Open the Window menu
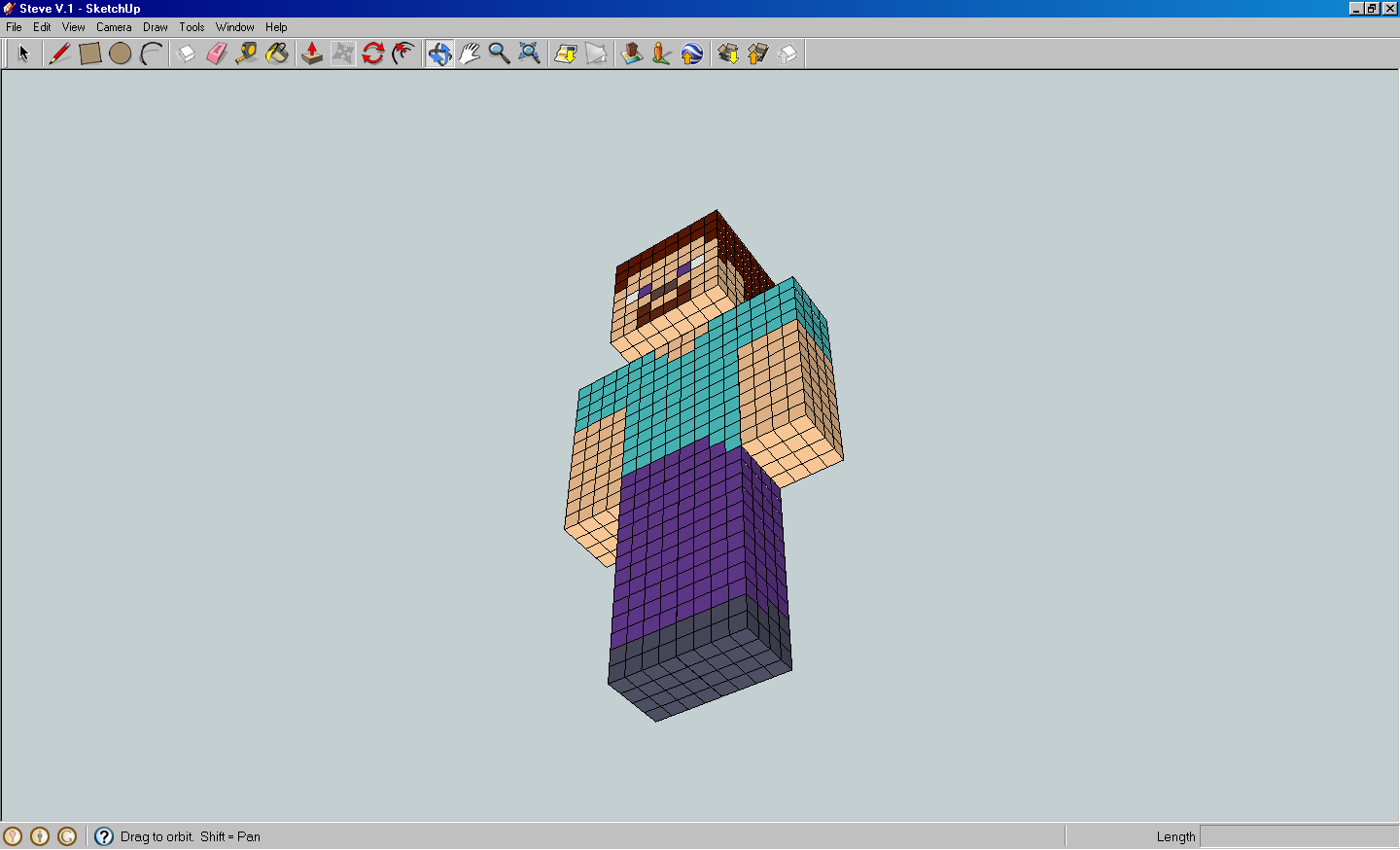This screenshot has height=850, width=1400. (234, 26)
